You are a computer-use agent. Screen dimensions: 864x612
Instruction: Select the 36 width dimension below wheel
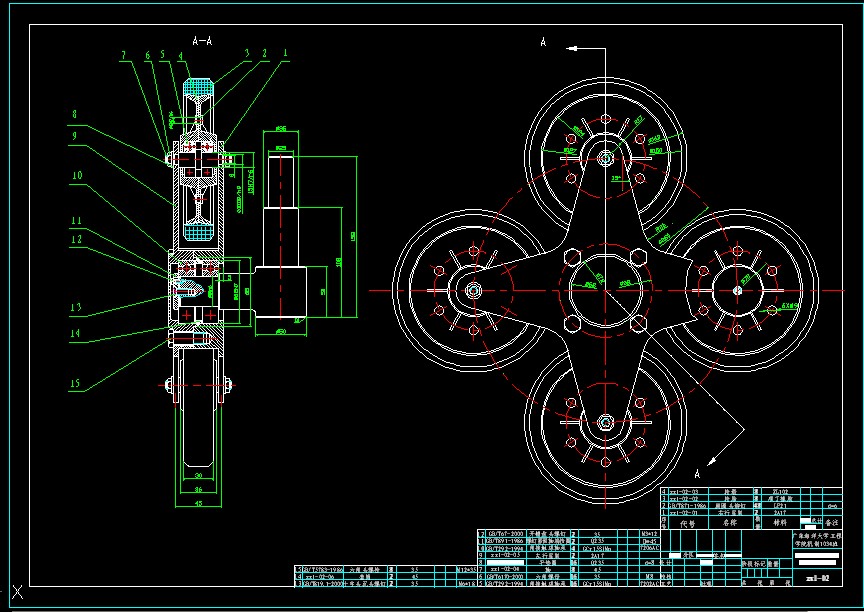pyautogui.click(x=197, y=490)
